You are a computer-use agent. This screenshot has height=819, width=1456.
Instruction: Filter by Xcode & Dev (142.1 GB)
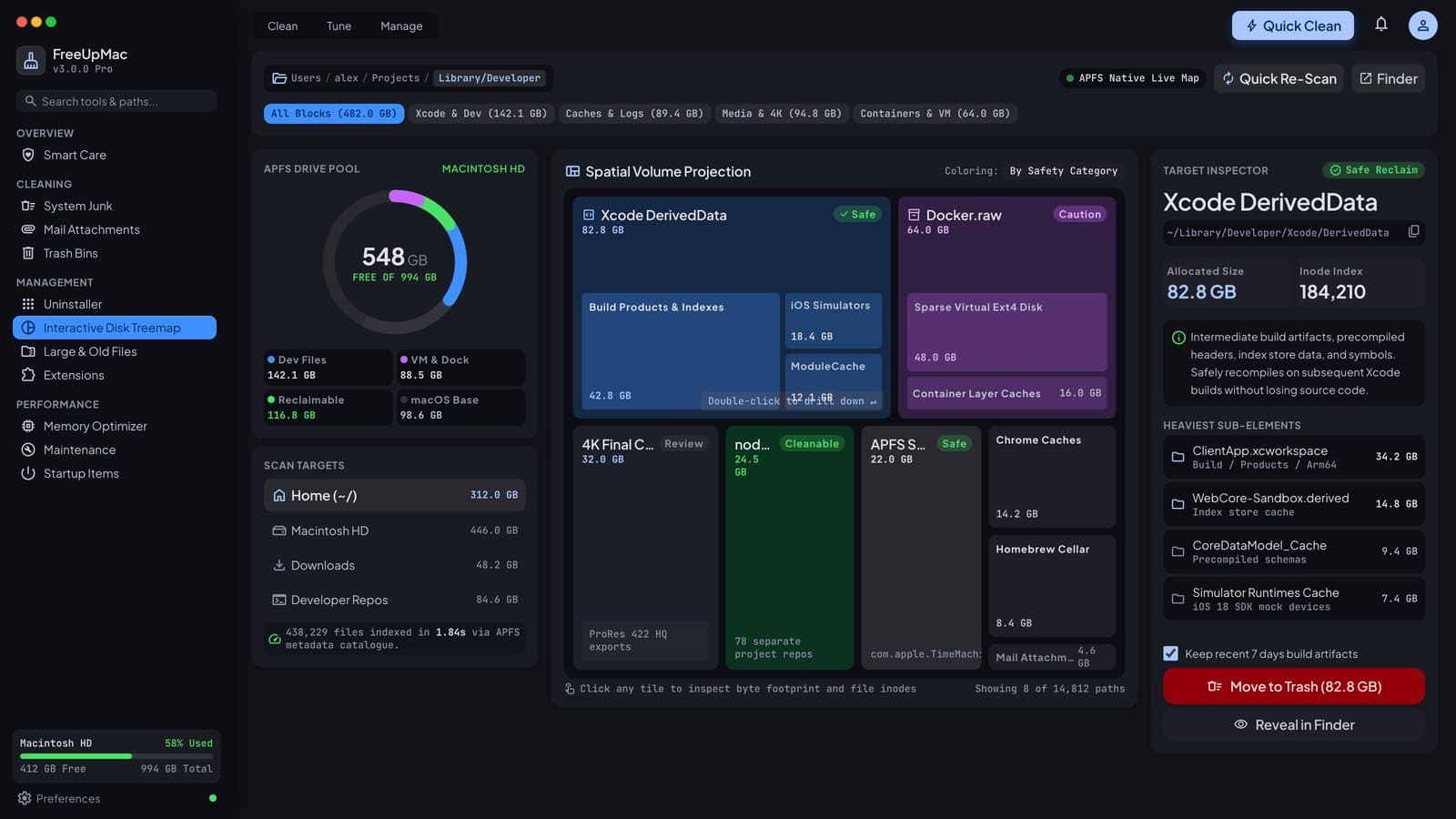[x=481, y=114]
